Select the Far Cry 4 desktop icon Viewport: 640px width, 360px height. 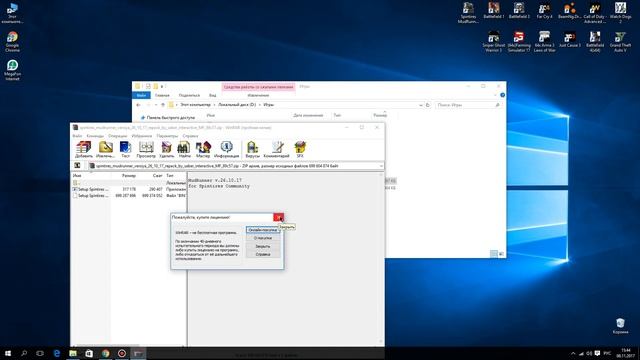click(x=544, y=11)
